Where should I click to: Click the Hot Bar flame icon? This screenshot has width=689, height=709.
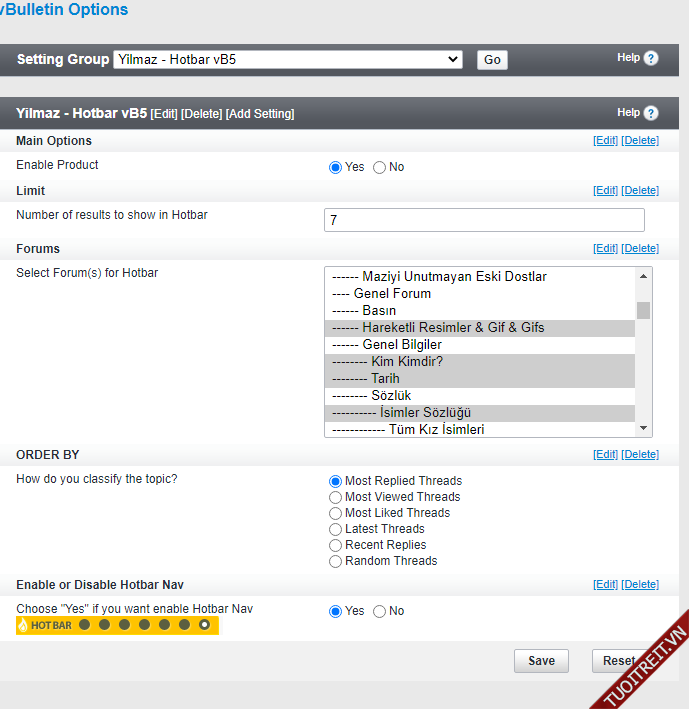(x=23, y=625)
